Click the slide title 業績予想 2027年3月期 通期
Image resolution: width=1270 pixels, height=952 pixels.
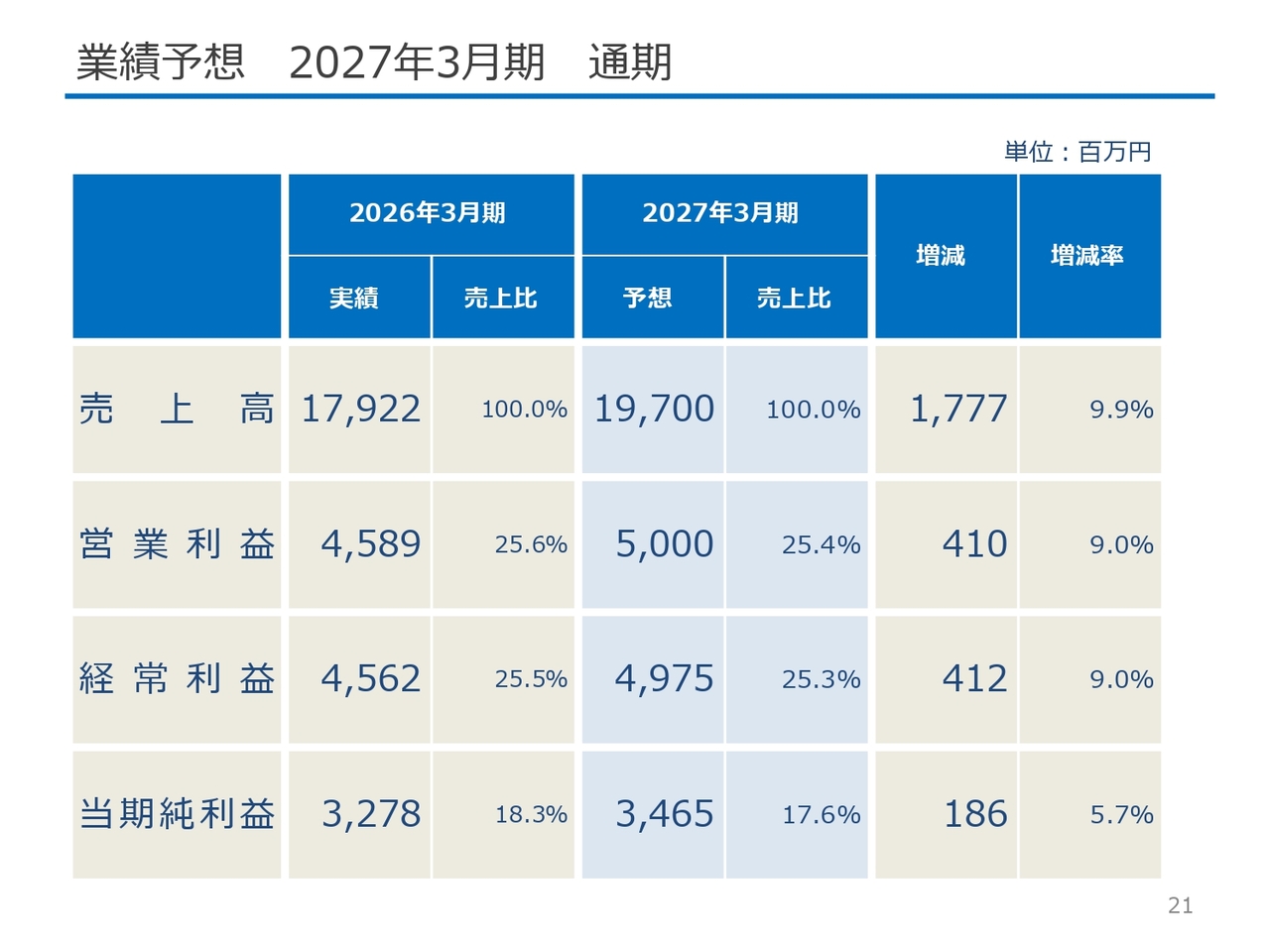(x=374, y=61)
